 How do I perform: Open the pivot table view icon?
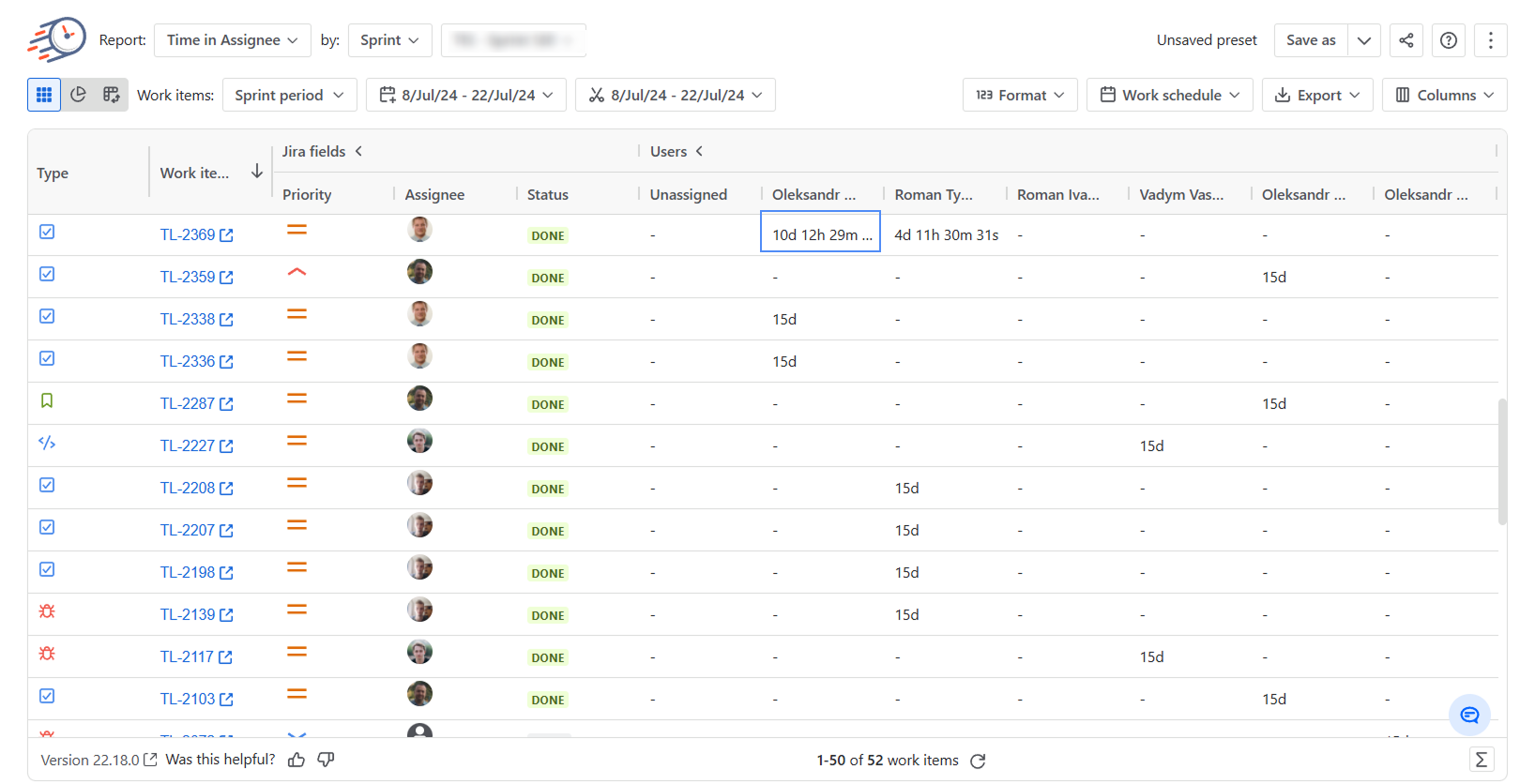(x=112, y=95)
